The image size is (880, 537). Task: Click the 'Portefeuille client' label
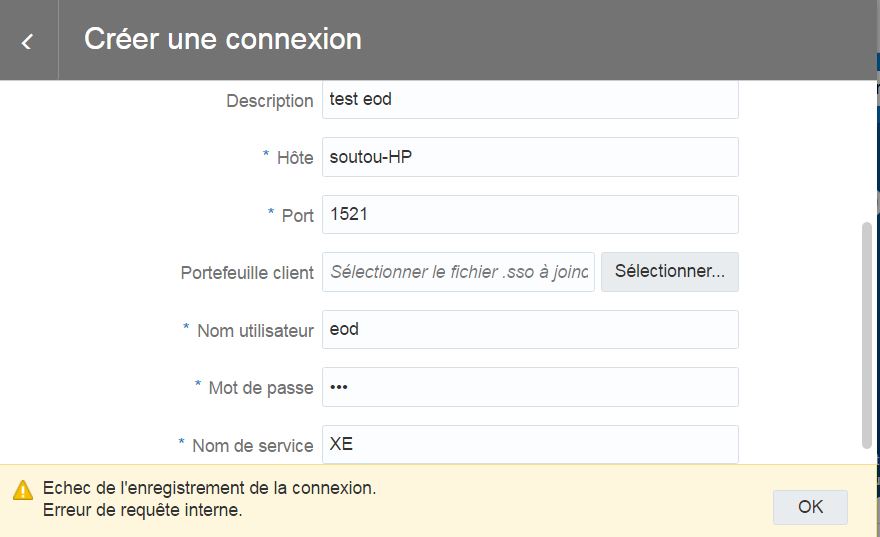[247, 273]
